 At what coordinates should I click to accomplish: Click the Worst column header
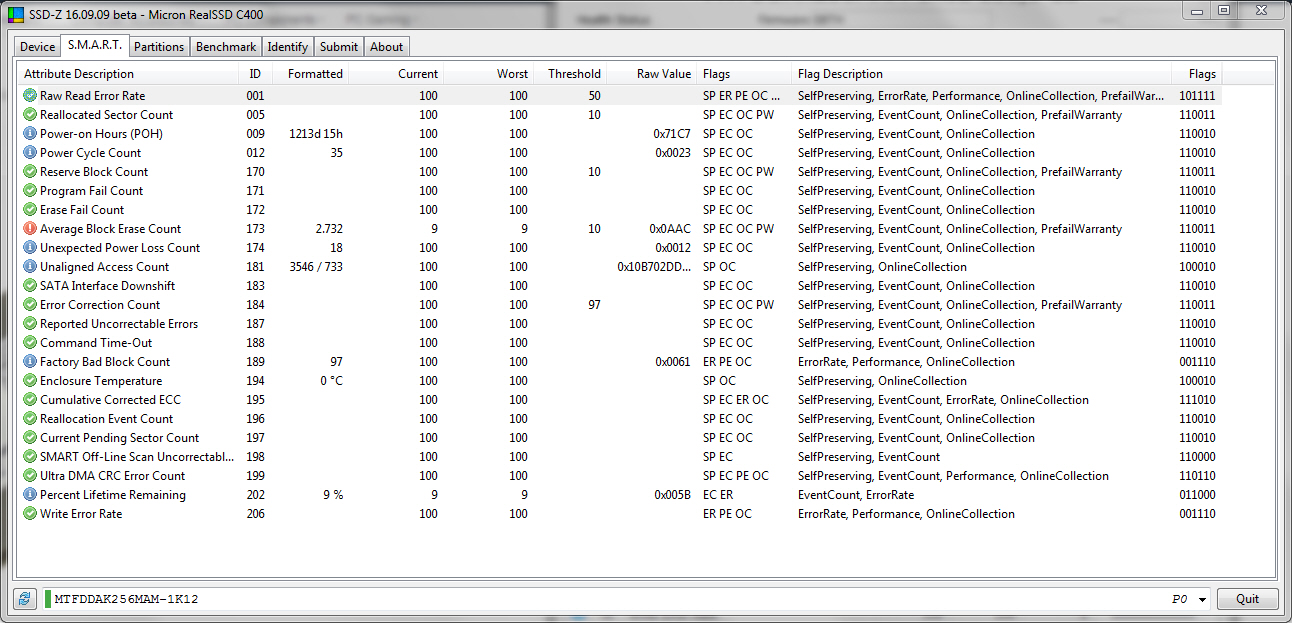click(490, 74)
